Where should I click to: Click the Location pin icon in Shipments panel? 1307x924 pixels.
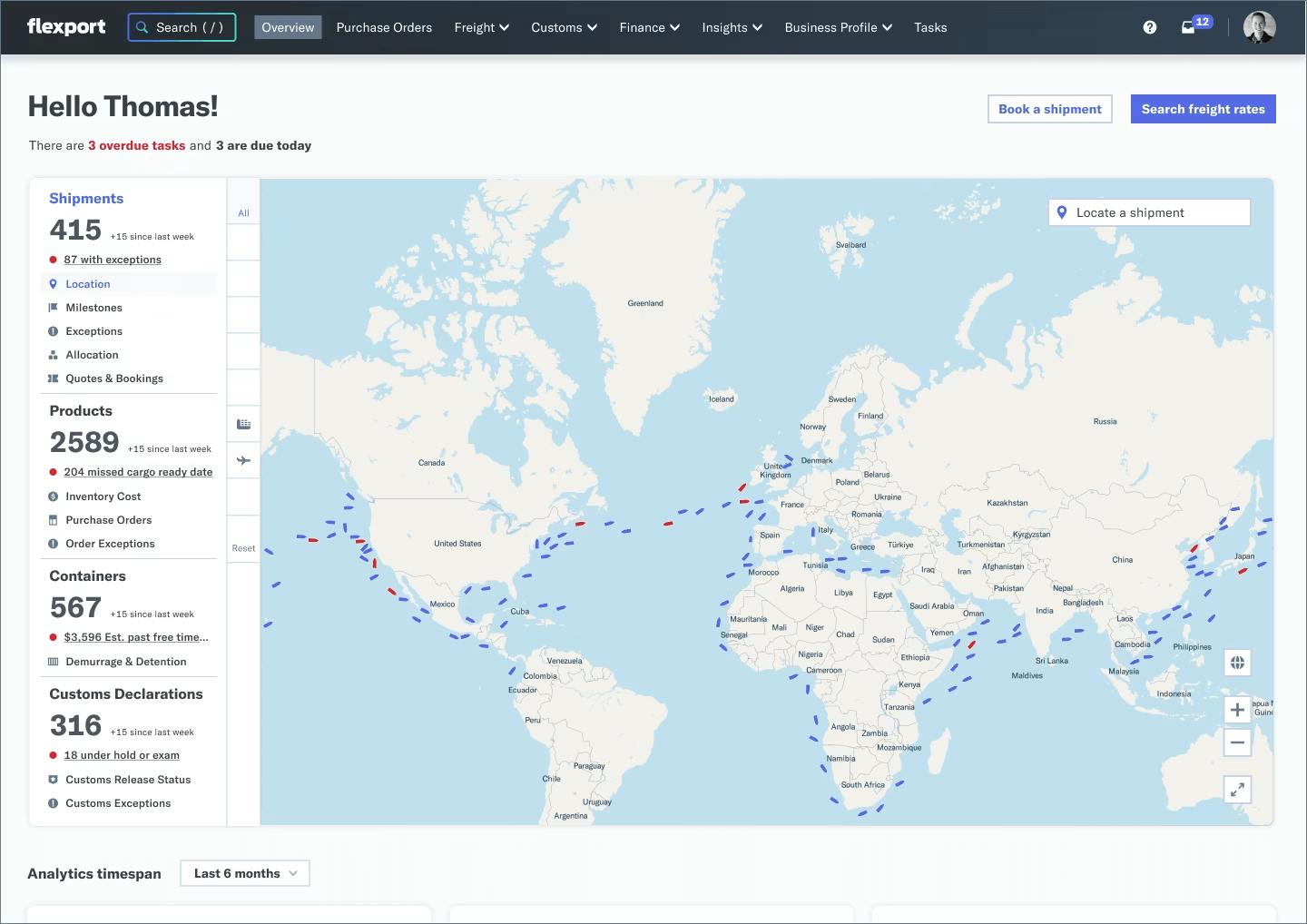pos(54,283)
